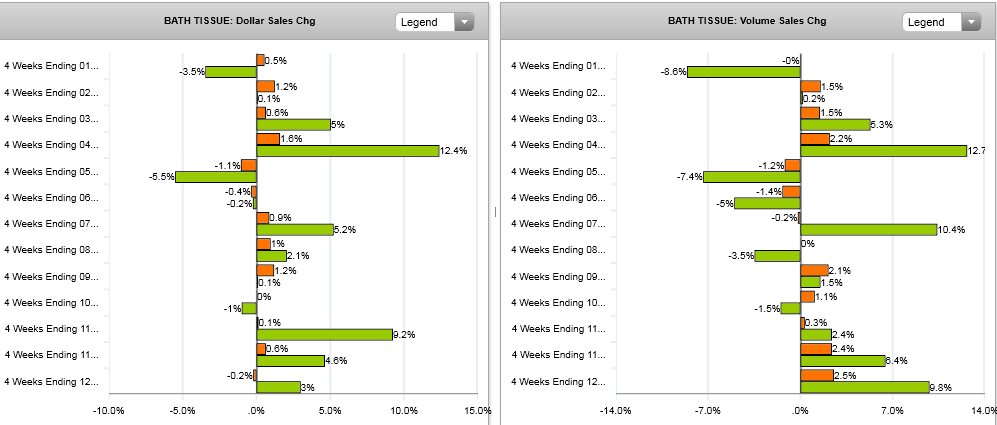Click the -5% green bar in Volume Sales chart
This screenshot has width=997, height=425.
pyautogui.click(x=768, y=203)
